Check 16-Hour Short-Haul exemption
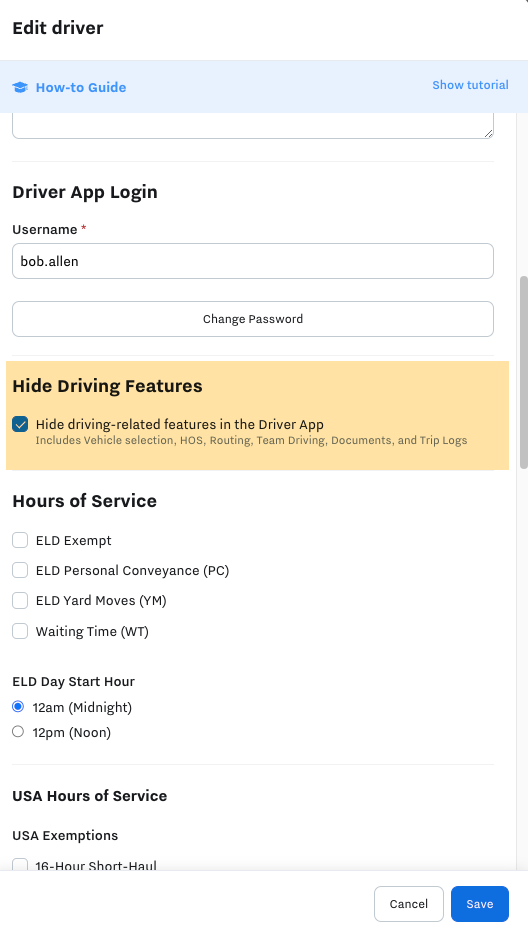This screenshot has width=528, height=927. 20,865
